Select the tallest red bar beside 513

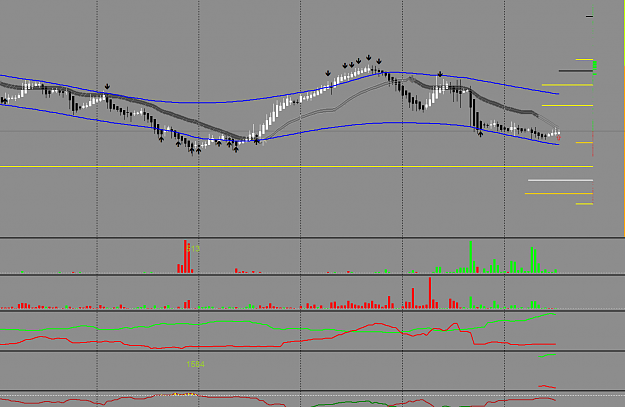(185, 256)
